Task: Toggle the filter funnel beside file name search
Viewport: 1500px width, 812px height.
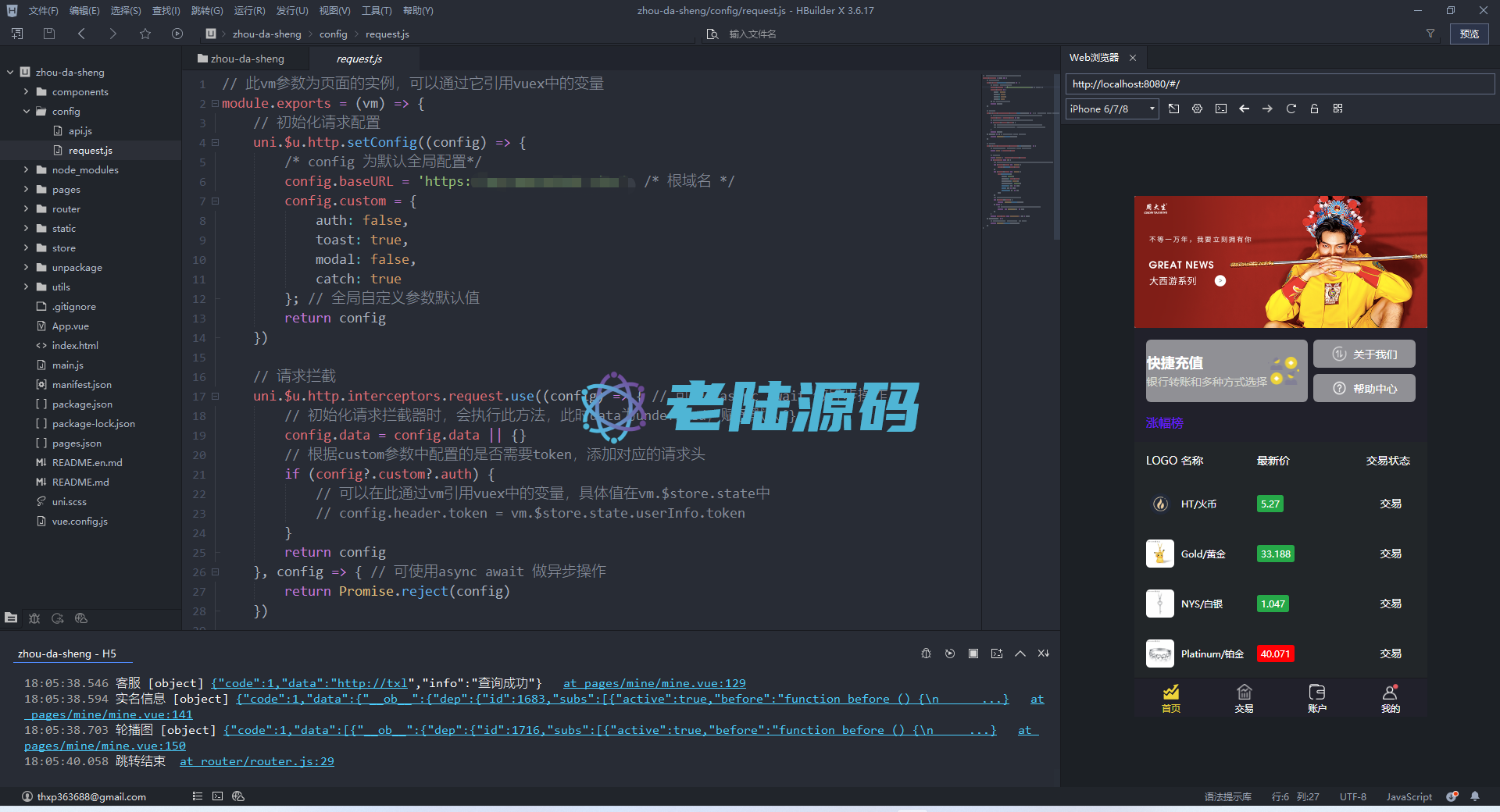Action: point(1430,34)
